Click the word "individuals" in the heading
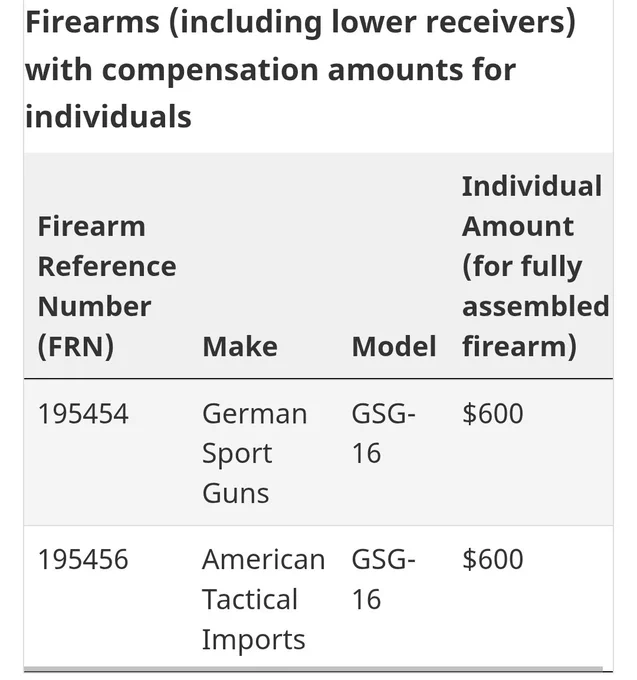The height and width of the screenshot is (680, 637). (108, 116)
